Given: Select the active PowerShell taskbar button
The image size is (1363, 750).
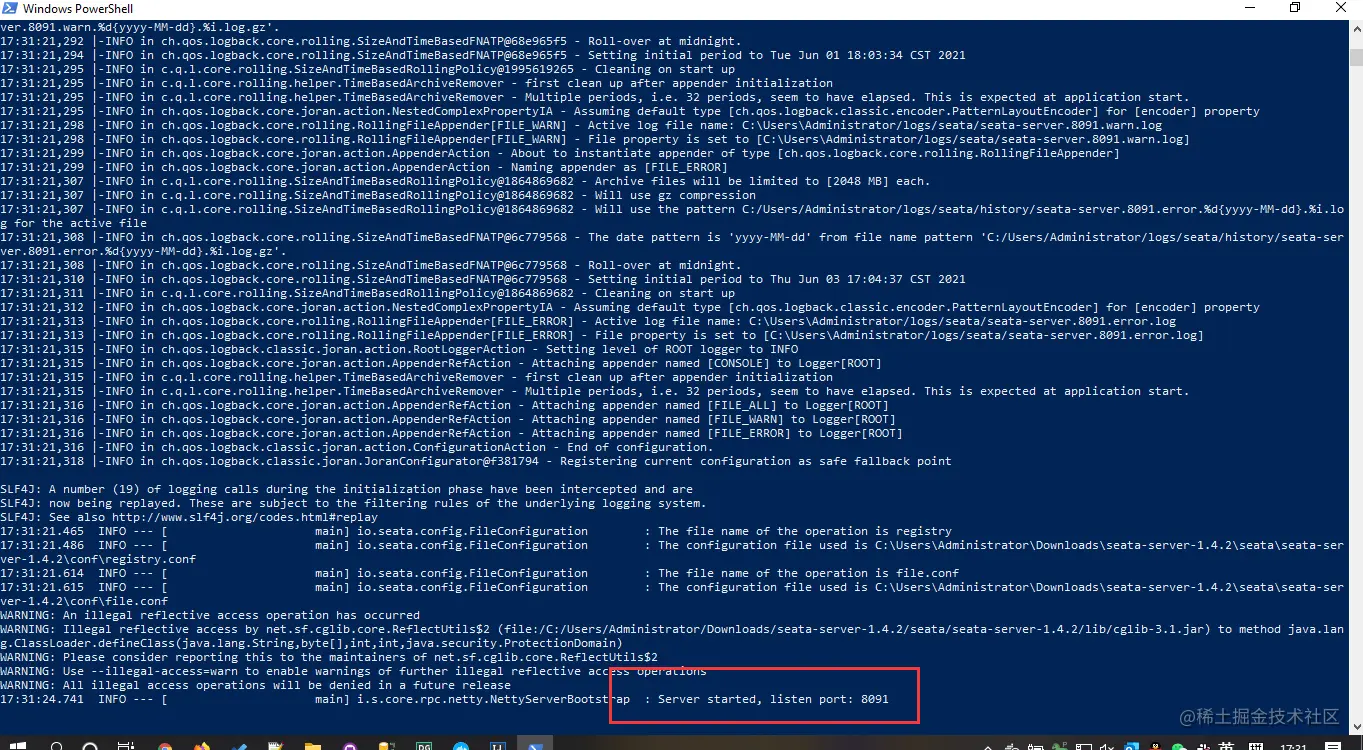Looking at the screenshot, I should (535, 744).
